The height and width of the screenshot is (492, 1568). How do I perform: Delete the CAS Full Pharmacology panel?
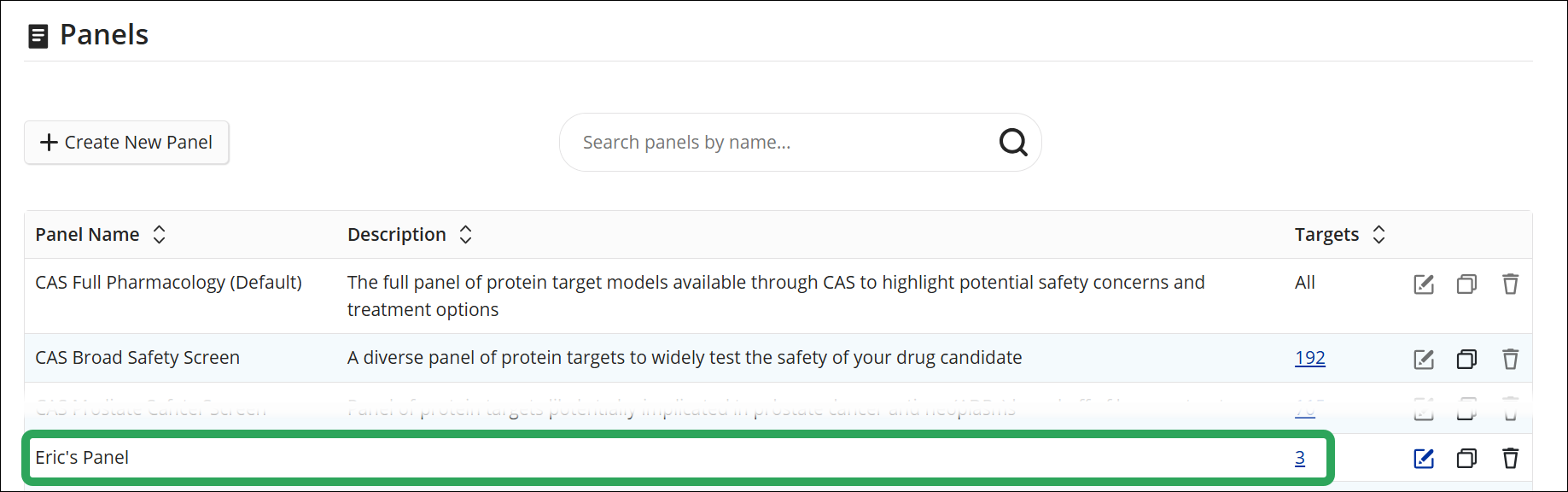click(x=1510, y=284)
